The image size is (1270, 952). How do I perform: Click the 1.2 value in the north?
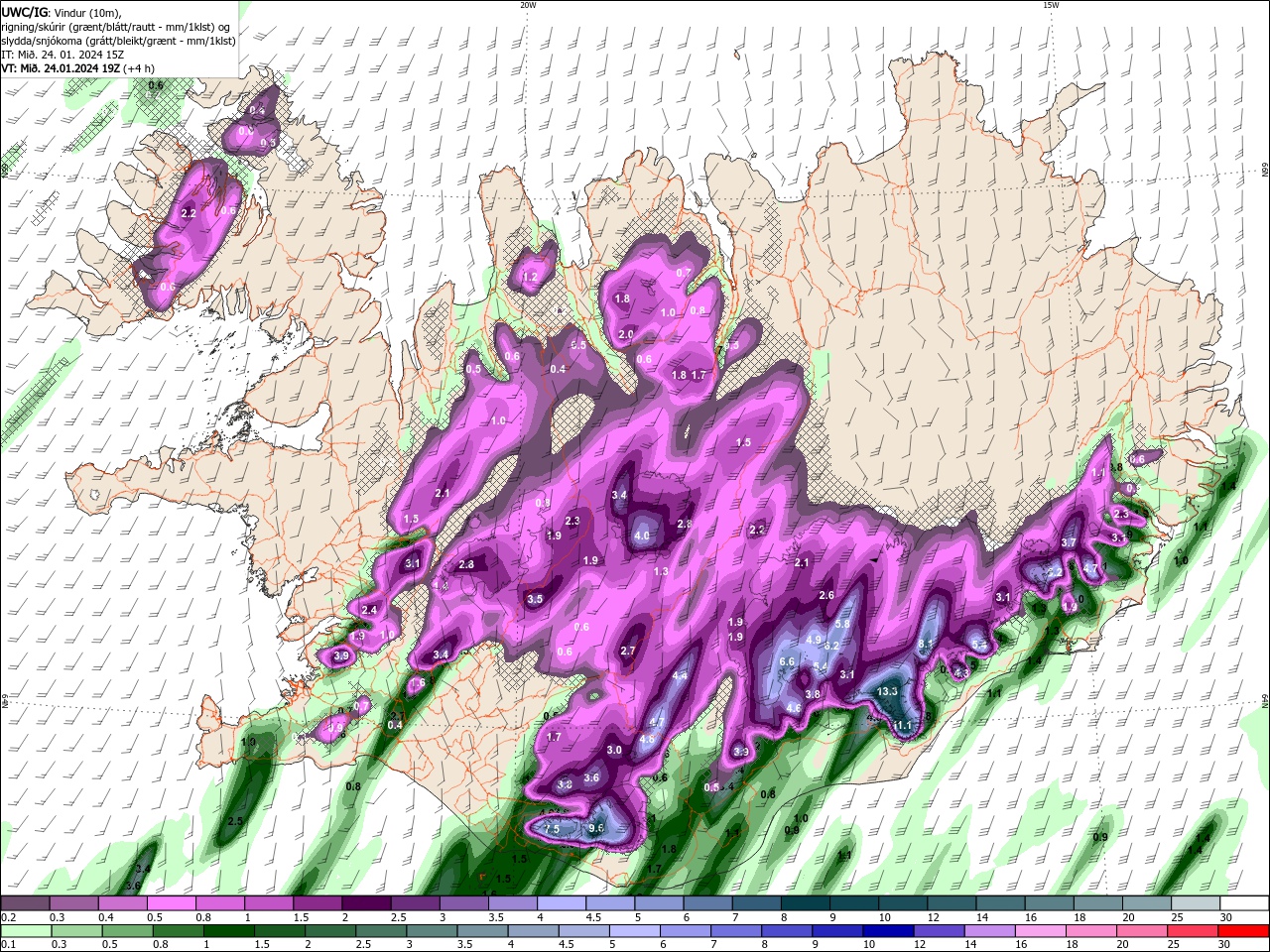[530, 278]
